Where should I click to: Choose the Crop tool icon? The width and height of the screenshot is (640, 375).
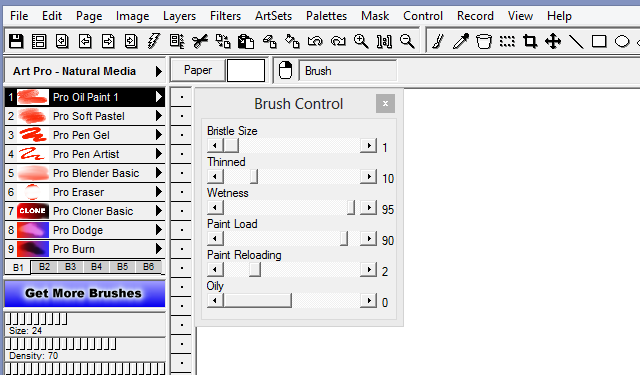[530, 41]
